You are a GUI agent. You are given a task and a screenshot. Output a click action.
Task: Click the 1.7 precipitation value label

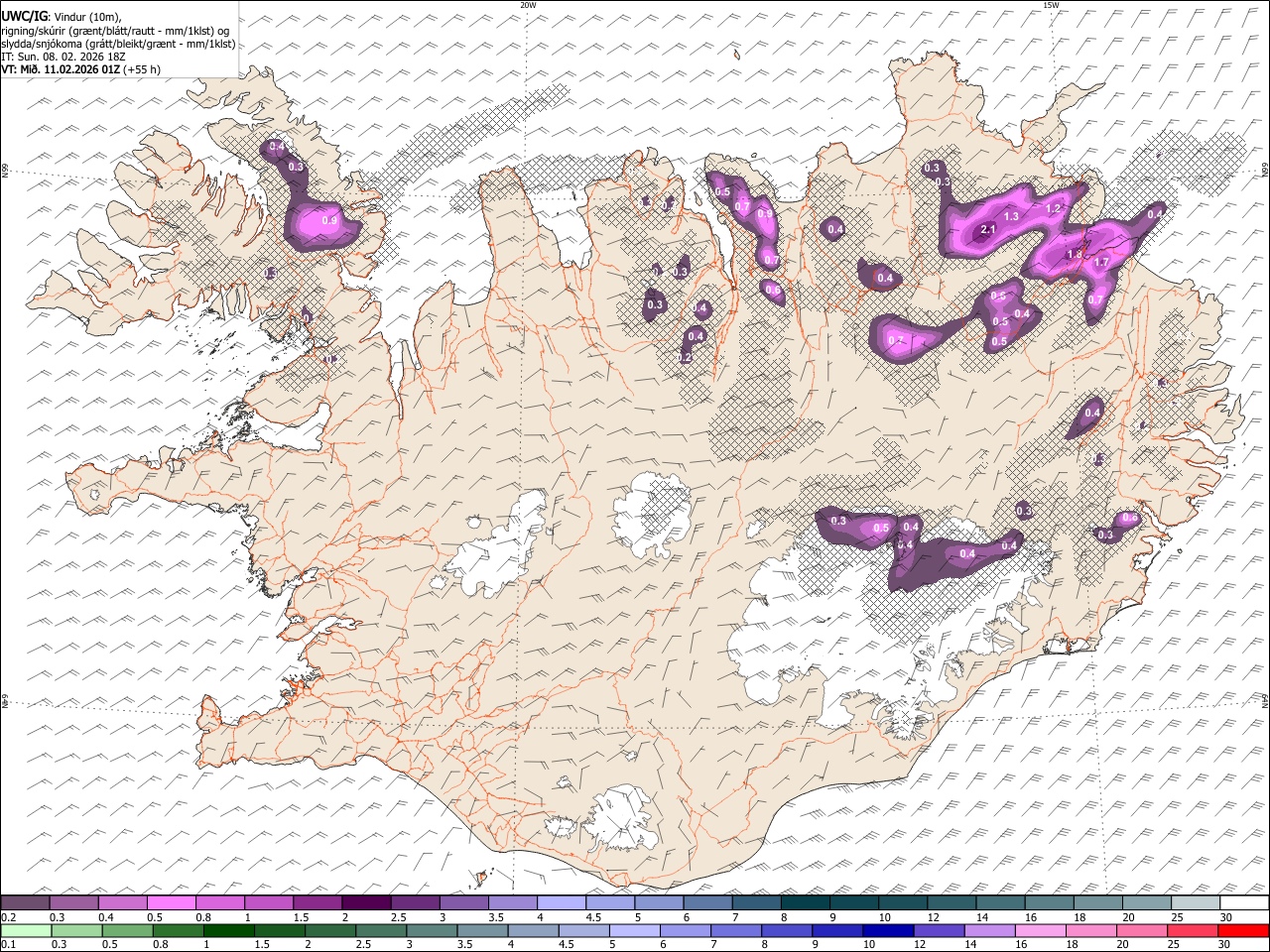click(x=1101, y=263)
